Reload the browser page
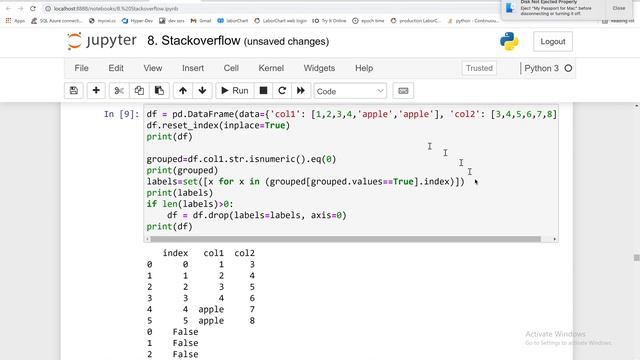Screen dimensions: 640x360 click(33, 8)
